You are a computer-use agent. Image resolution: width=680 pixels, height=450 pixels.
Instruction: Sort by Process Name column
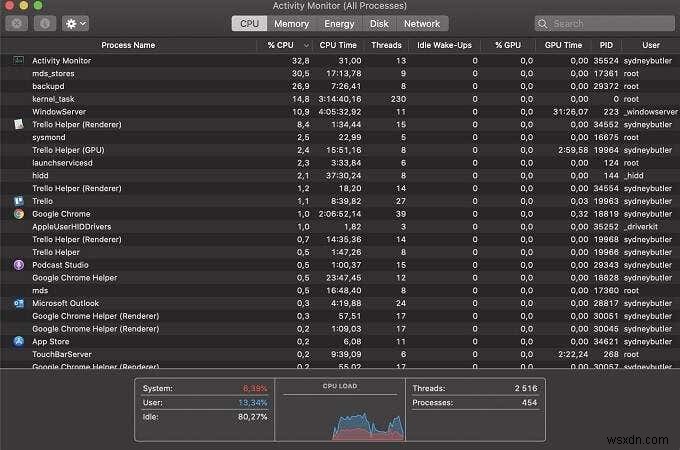pyautogui.click(x=128, y=45)
